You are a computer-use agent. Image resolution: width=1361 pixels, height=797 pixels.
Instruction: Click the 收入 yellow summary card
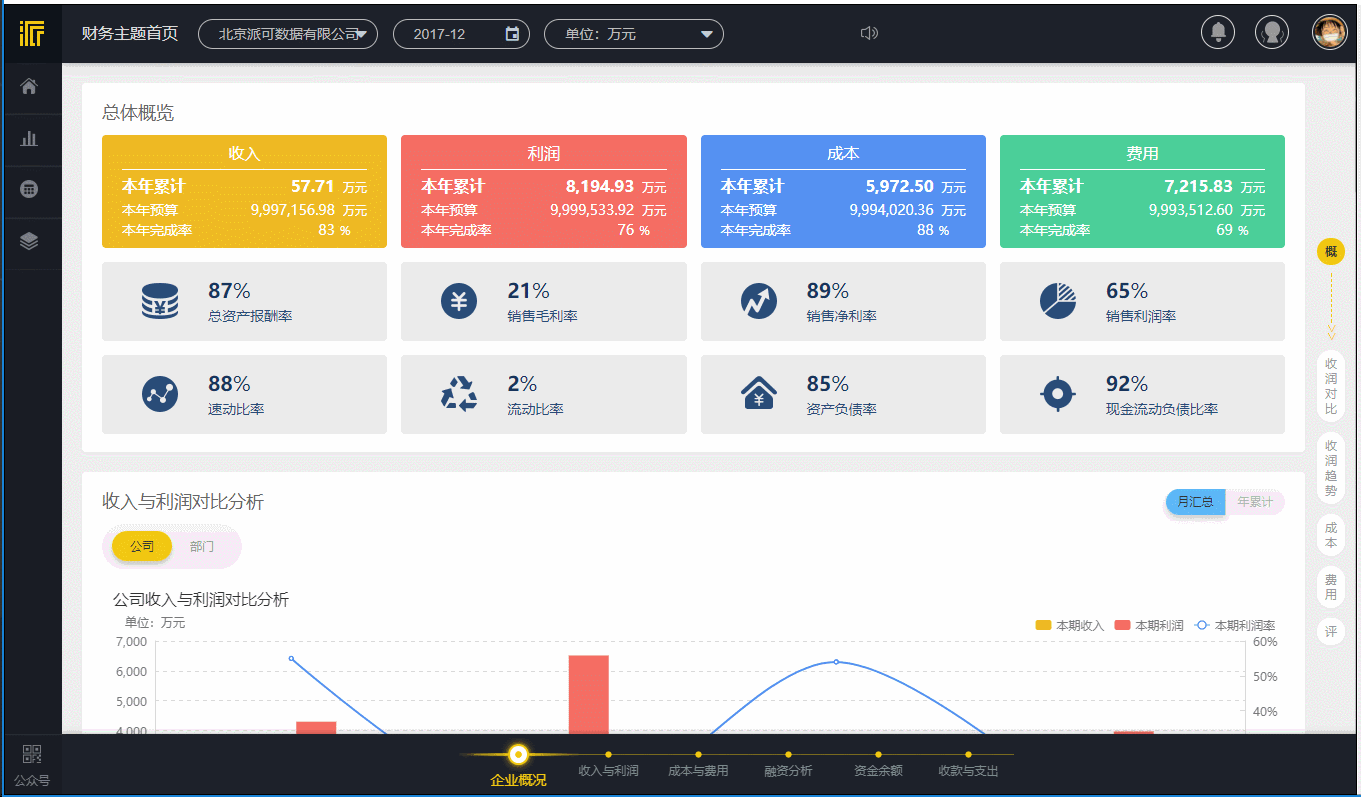(x=243, y=190)
